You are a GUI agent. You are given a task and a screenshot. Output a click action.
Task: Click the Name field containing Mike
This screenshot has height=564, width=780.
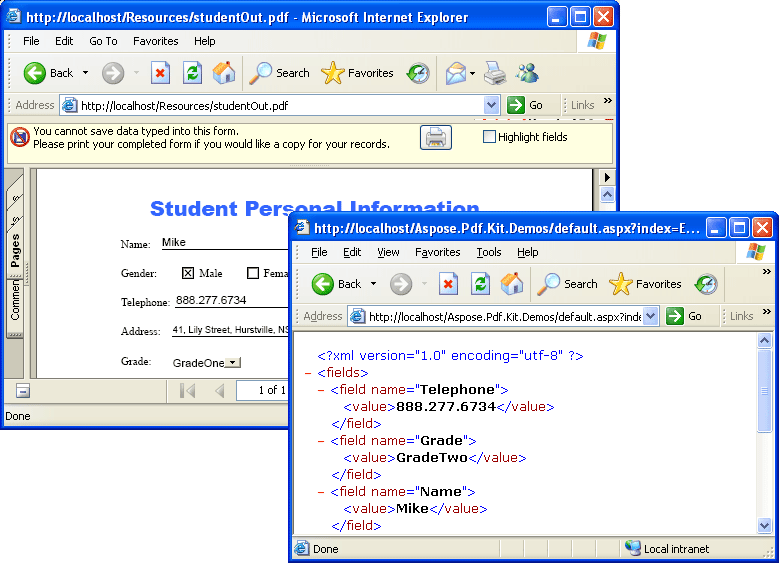tap(225, 242)
